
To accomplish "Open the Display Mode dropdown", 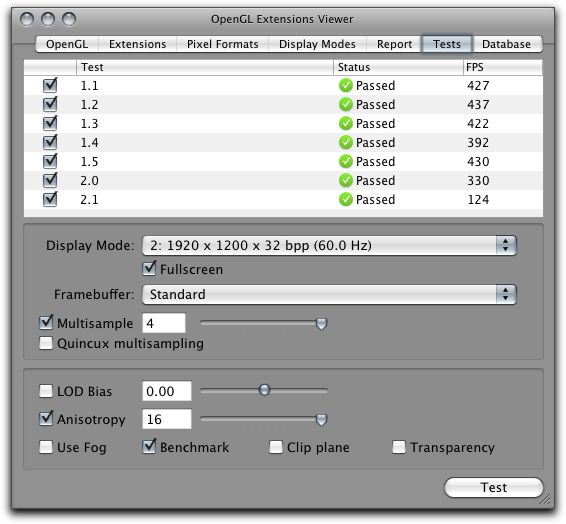I will [x=329, y=245].
